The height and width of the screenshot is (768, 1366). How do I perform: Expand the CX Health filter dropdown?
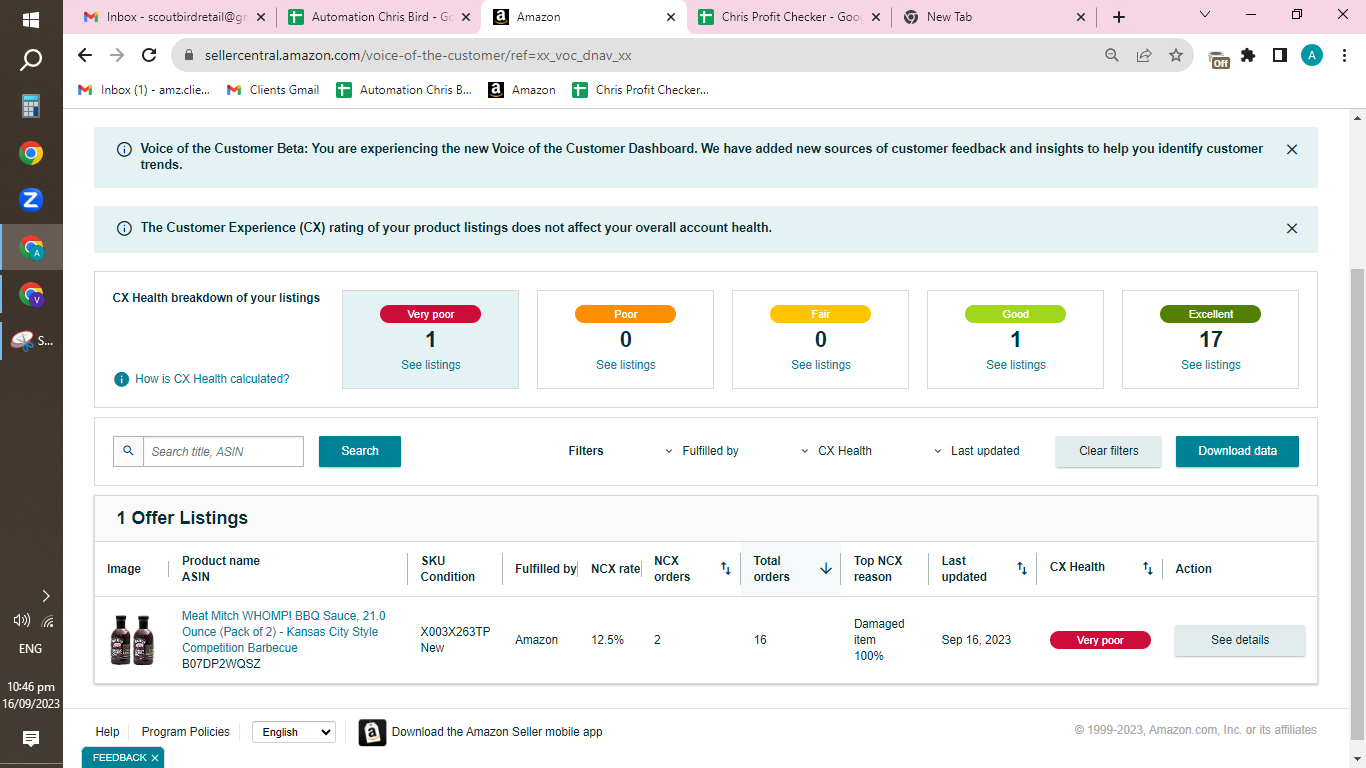click(837, 451)
